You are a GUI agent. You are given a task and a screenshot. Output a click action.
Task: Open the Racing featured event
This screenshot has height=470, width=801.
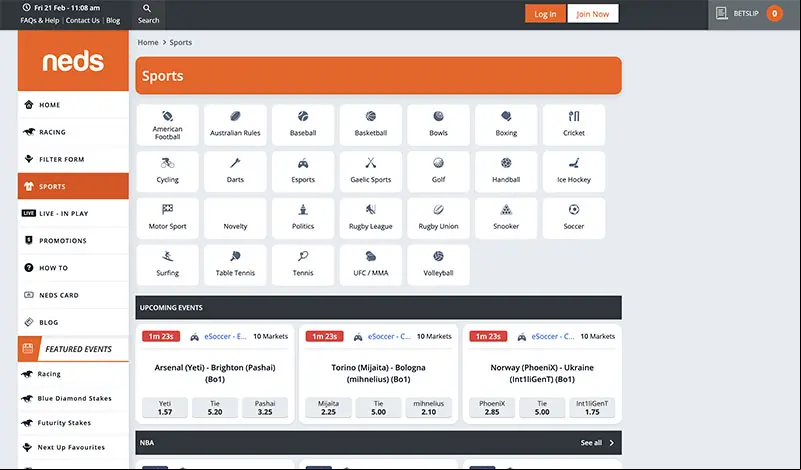point(73,374)
